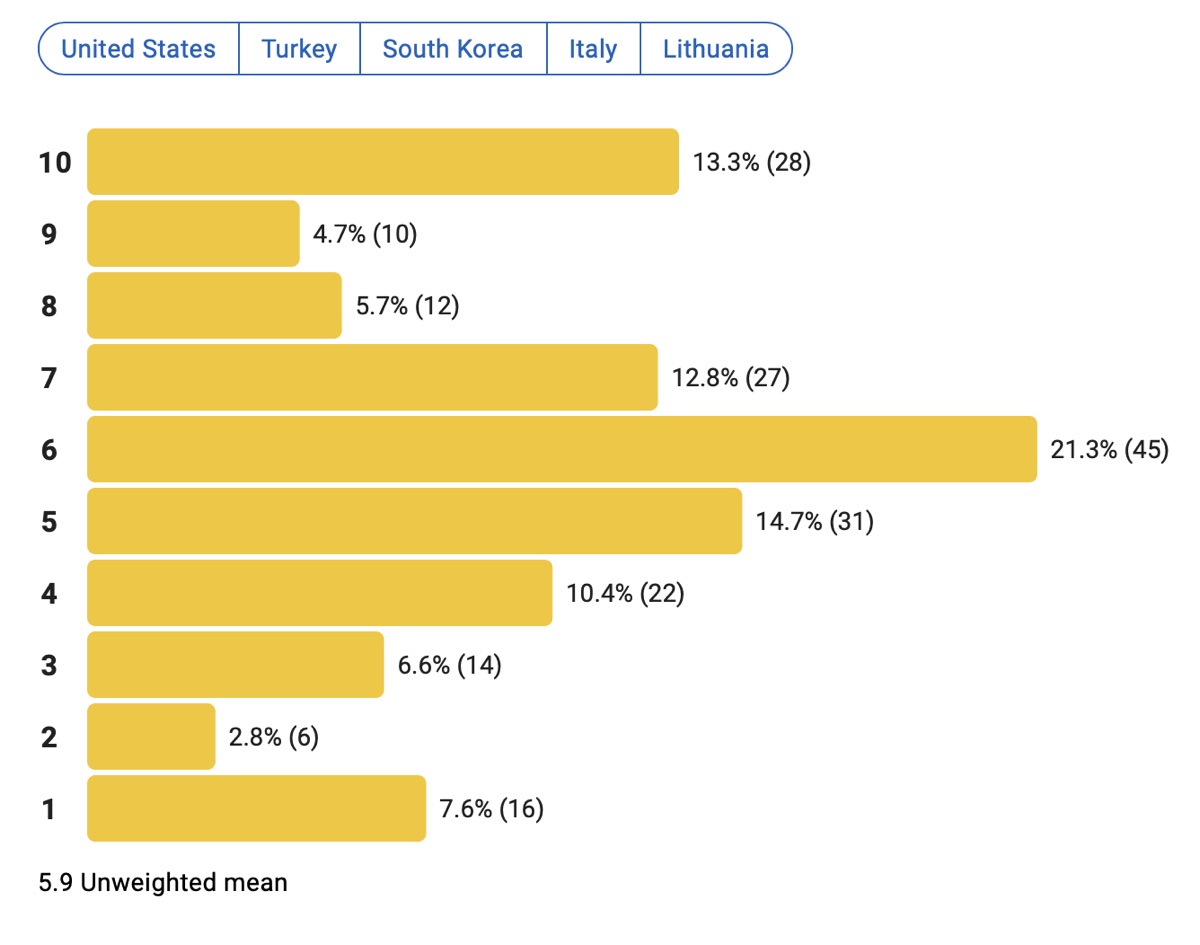Click the 21.3% (45) value label
Image resolution: width=1200 pixels, height=945 pixels.
1109,450
